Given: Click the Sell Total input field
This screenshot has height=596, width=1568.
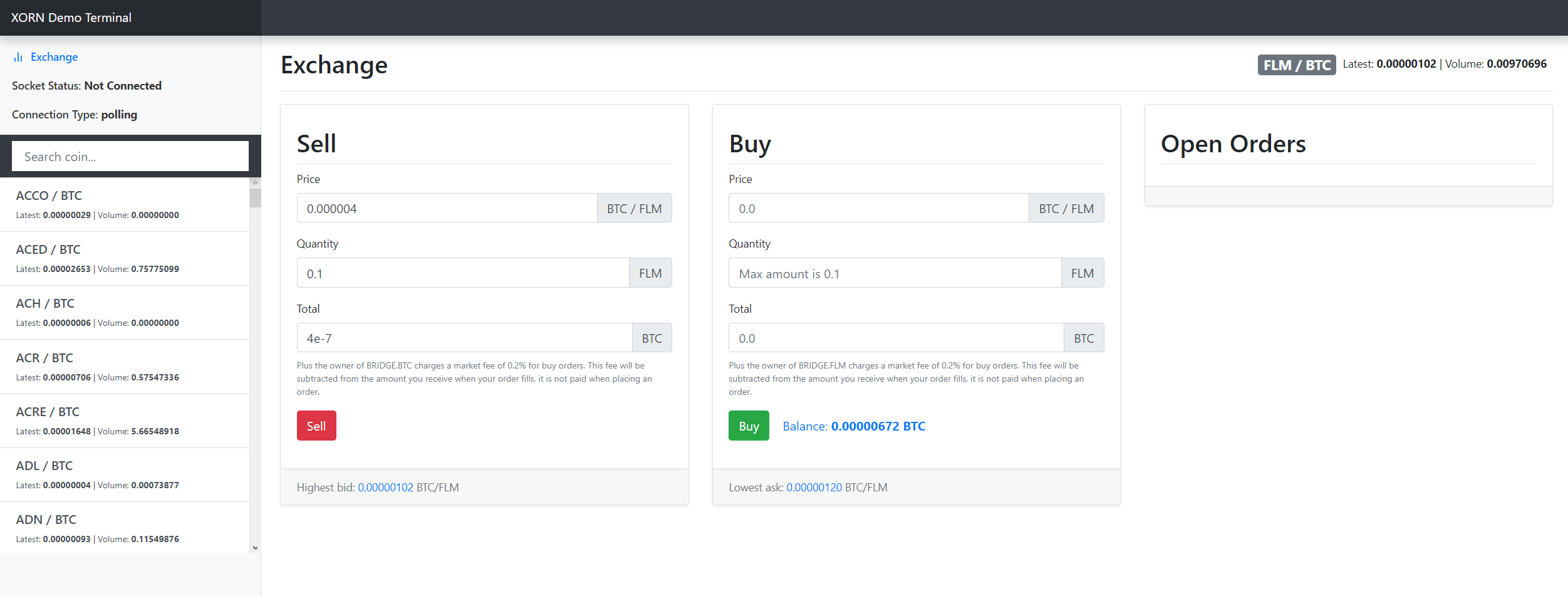Looking at the screenshot, I should (x=464, y=338).
